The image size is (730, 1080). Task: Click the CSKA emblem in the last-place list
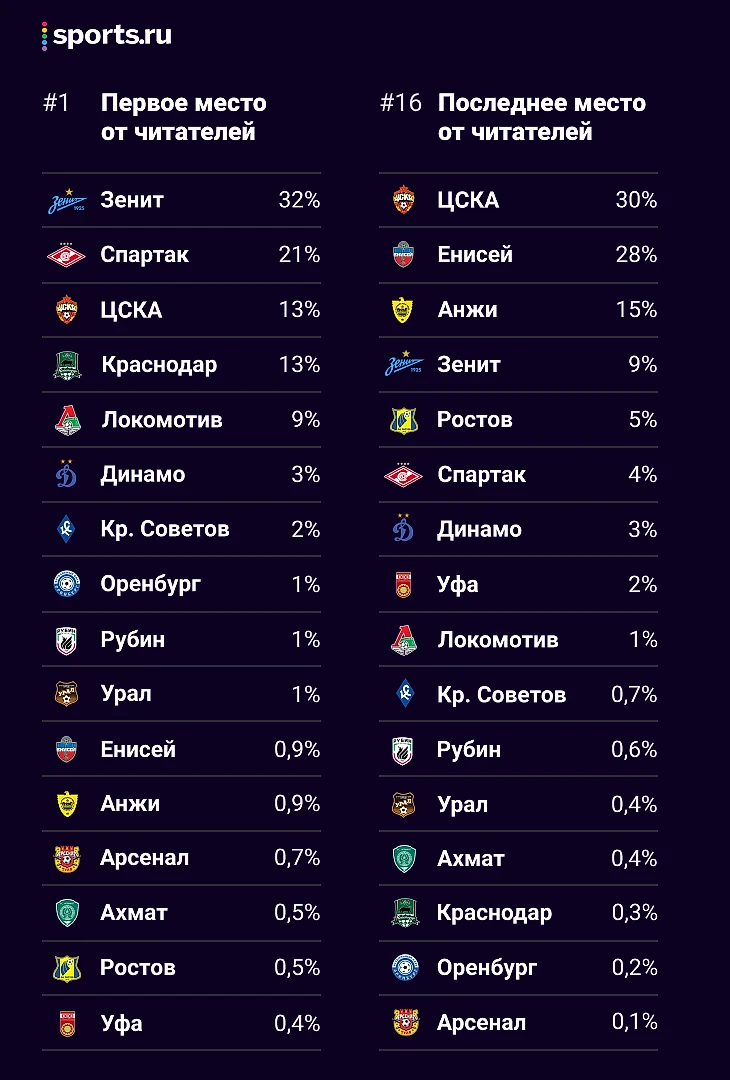403,201
